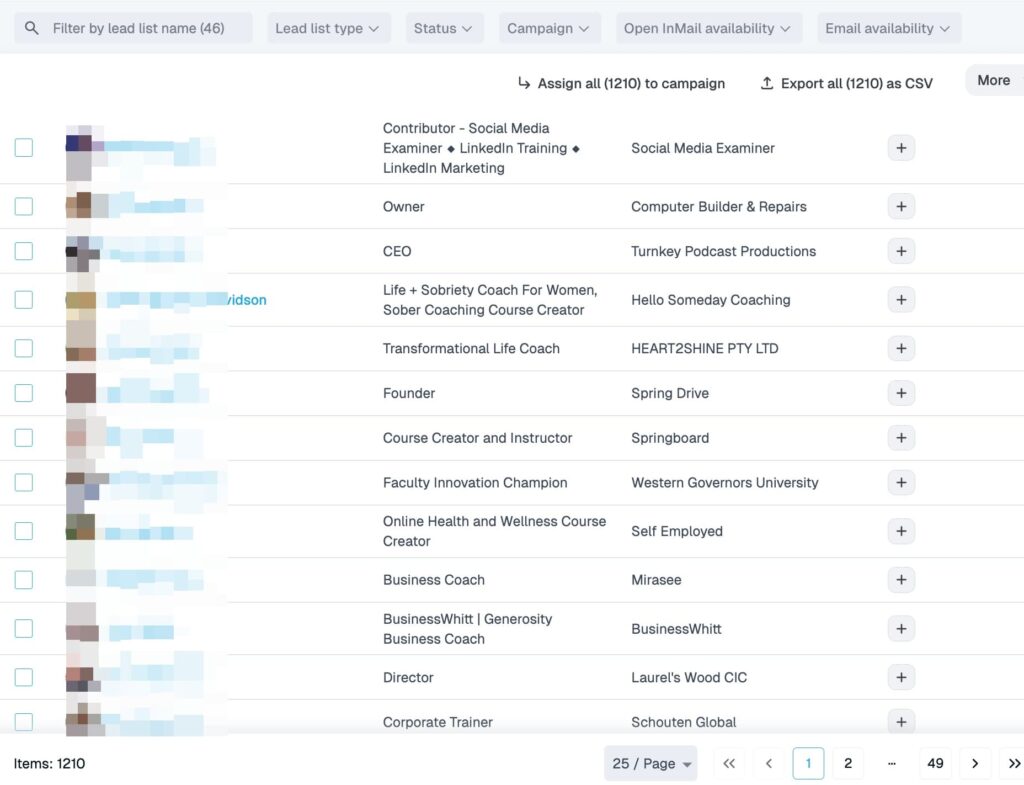This screenshot has height=785, width=1024.
Task: Click the 'Items: 1210' count label
Action: pos(49,763)
